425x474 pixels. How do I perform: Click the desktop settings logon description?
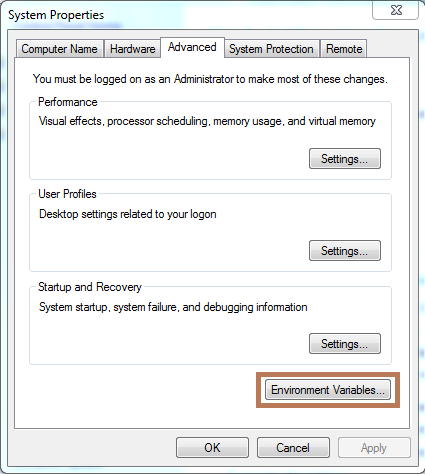128,214
